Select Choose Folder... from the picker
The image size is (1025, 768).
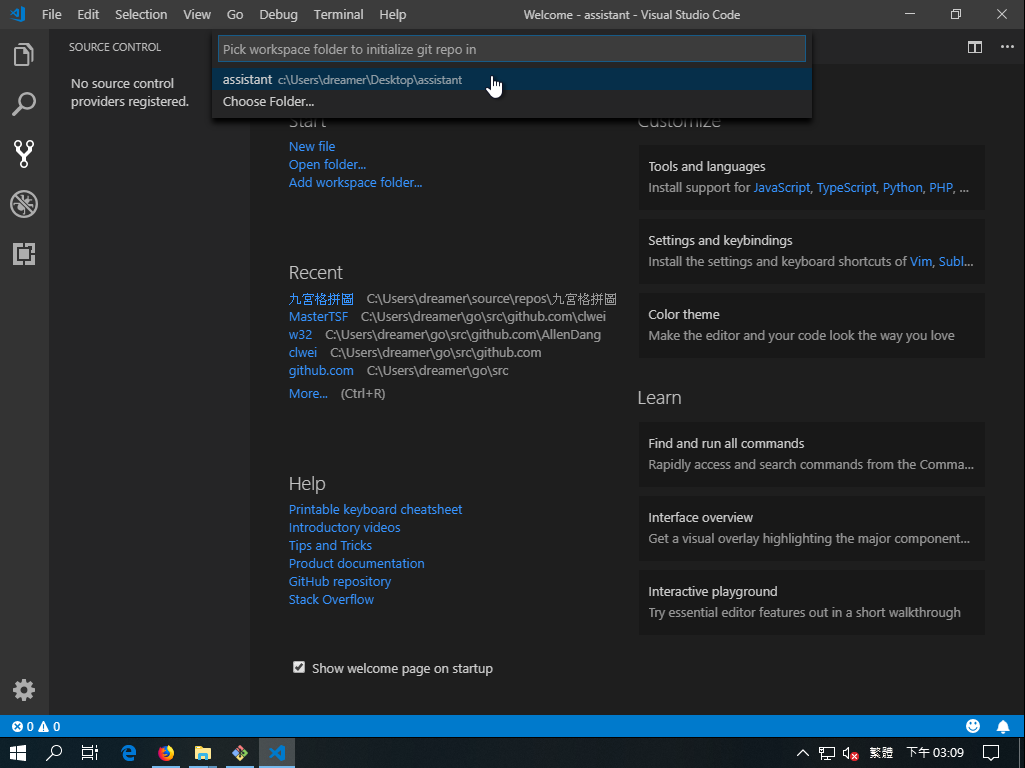[268, 102]
